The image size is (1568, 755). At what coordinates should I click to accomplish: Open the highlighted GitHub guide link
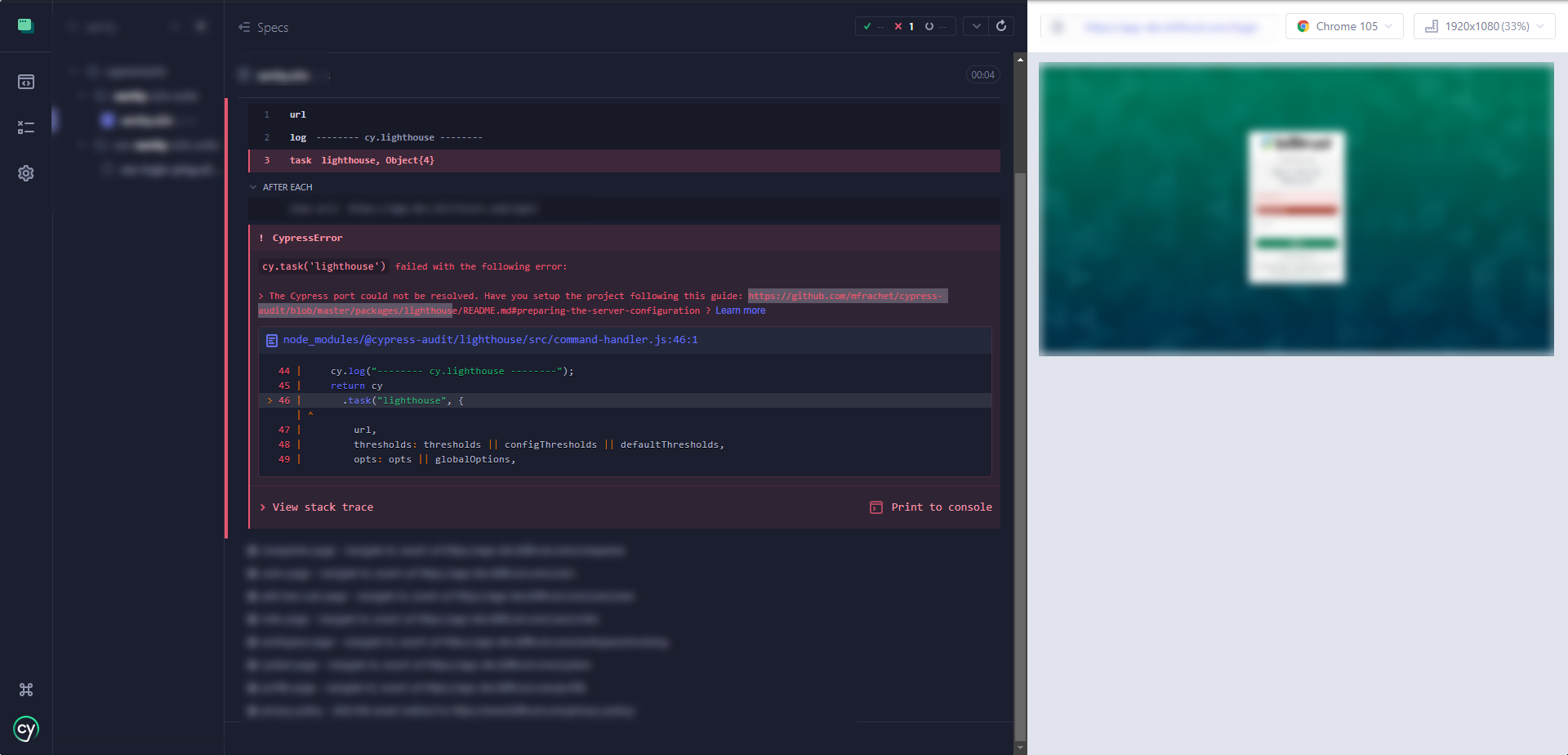click(847, 296)
